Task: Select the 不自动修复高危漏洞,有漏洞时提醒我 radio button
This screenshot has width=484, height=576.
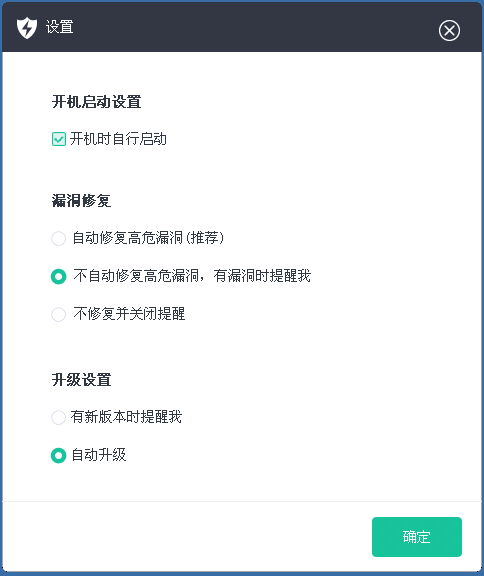Action: (x=58, y=276)
